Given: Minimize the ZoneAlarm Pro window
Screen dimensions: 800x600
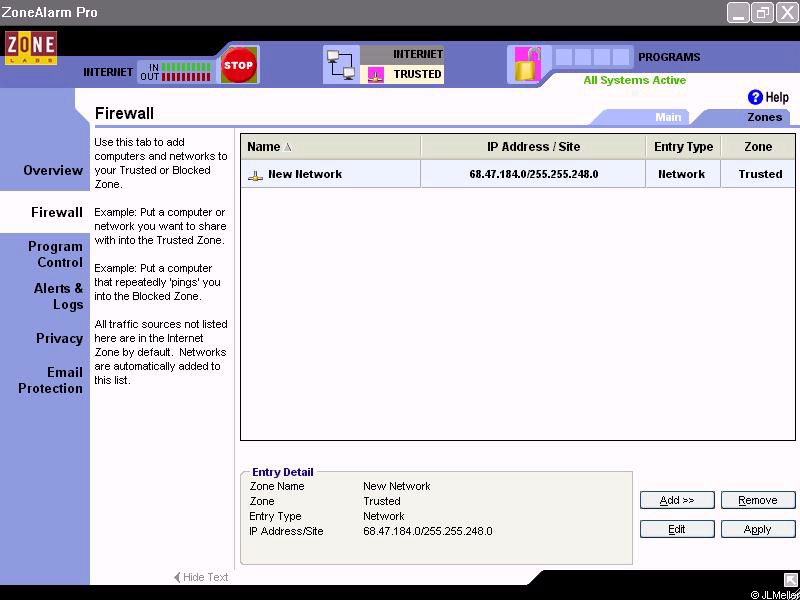Looking at the screenshot, I should click(738, 13).
